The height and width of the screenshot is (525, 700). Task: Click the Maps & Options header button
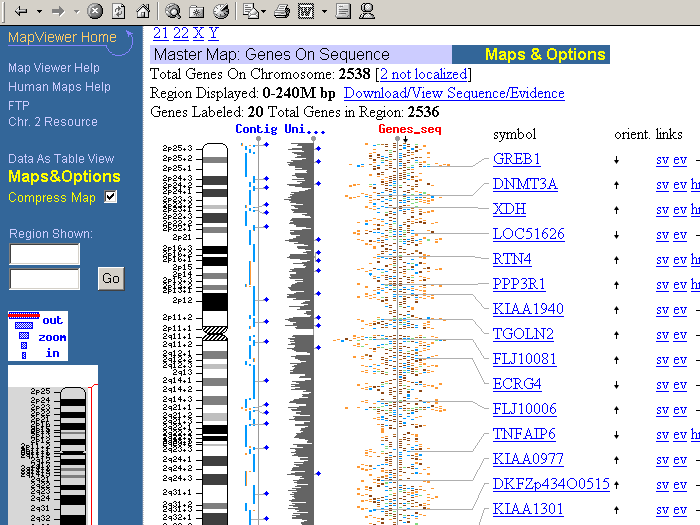(x=545, y=54)
